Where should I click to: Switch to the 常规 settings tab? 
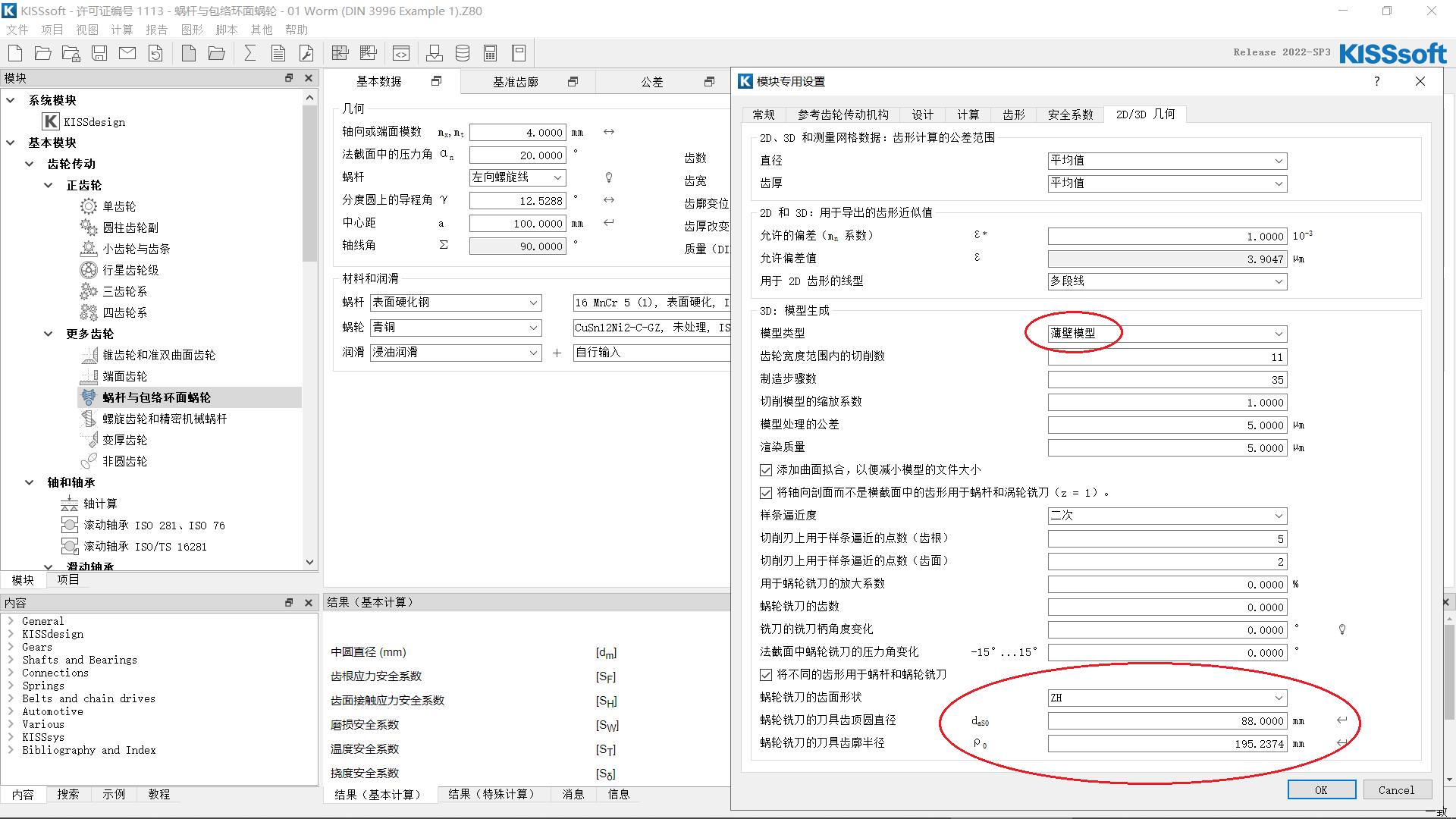[764, 115]
